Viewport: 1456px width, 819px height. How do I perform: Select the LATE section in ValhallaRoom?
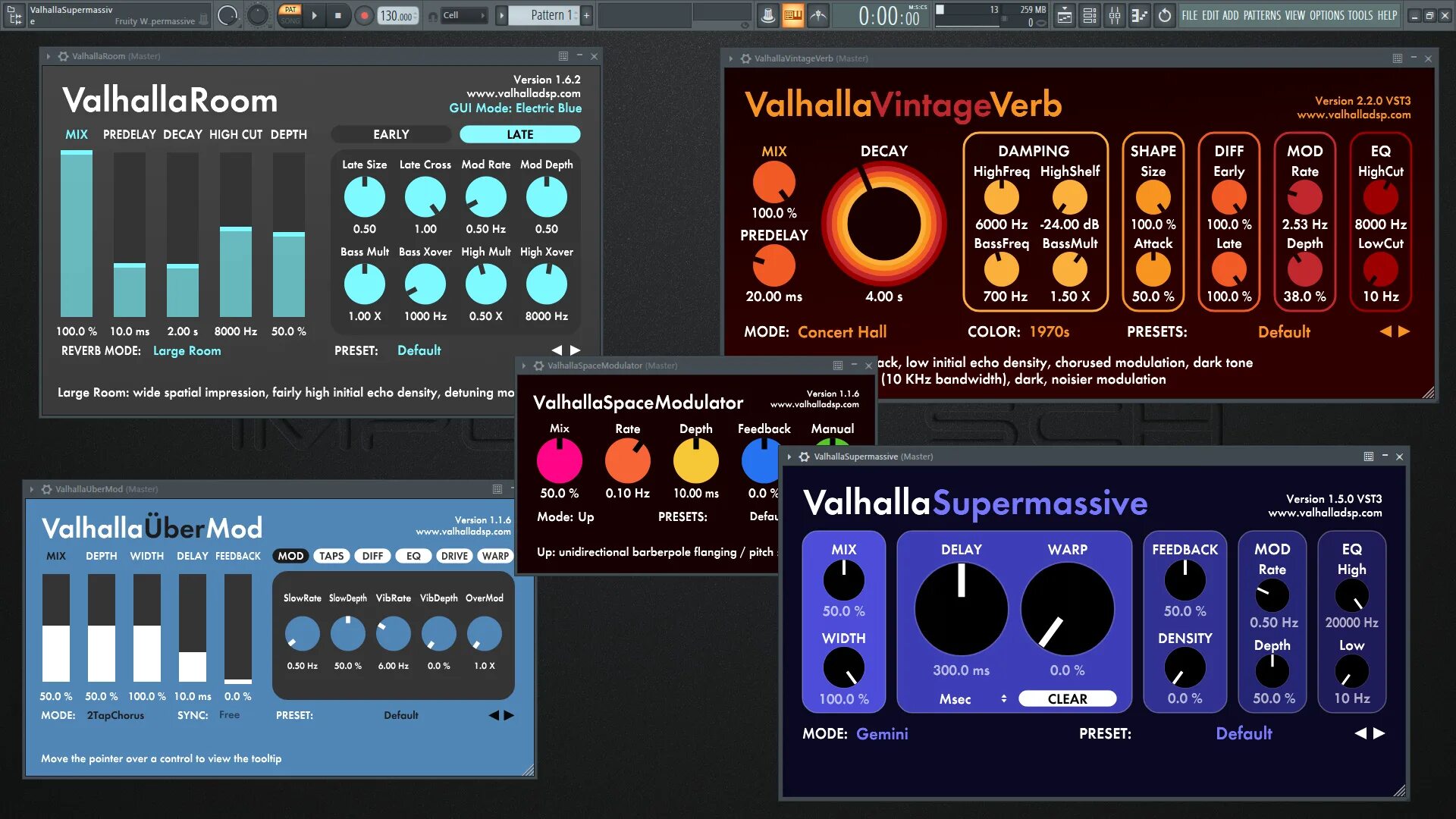click(520, 134)
